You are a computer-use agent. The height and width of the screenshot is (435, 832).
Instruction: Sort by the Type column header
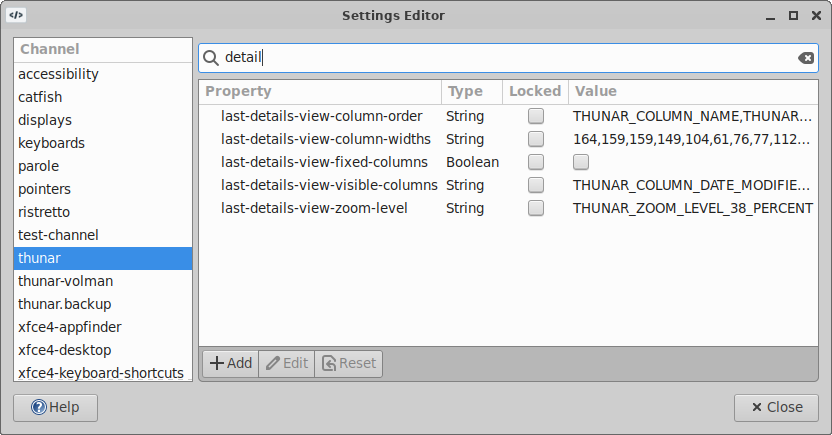tap(465, 91)
